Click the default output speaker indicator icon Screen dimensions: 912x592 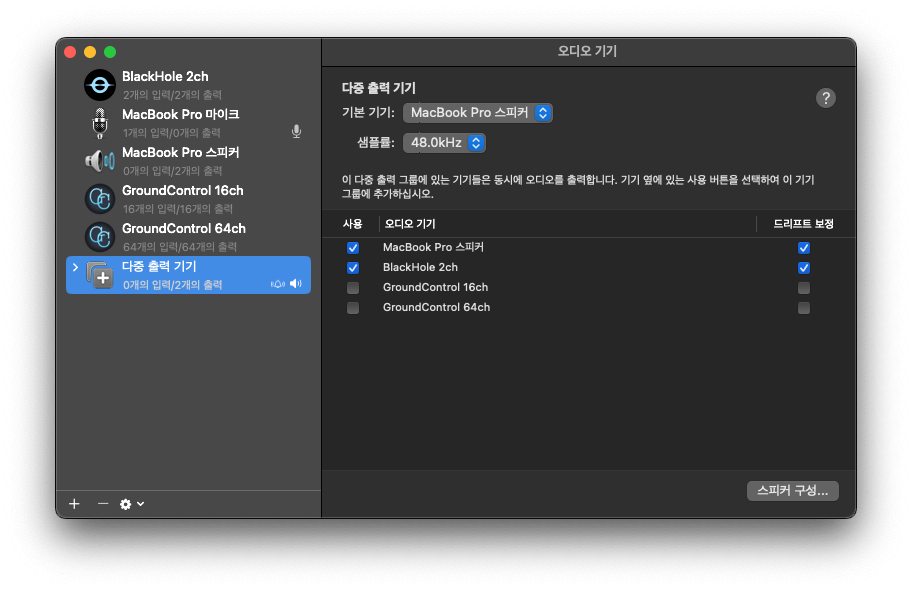click(296, 284)
